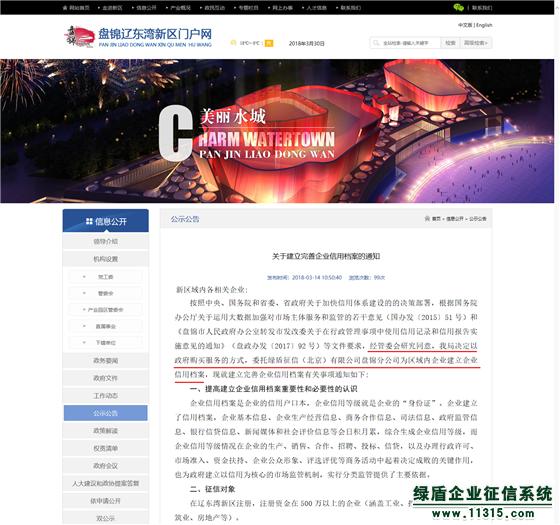Click the magnifier icon in search box
Image resolution: width=560 pixels, height=525 pixels.
tap(376, 43)
